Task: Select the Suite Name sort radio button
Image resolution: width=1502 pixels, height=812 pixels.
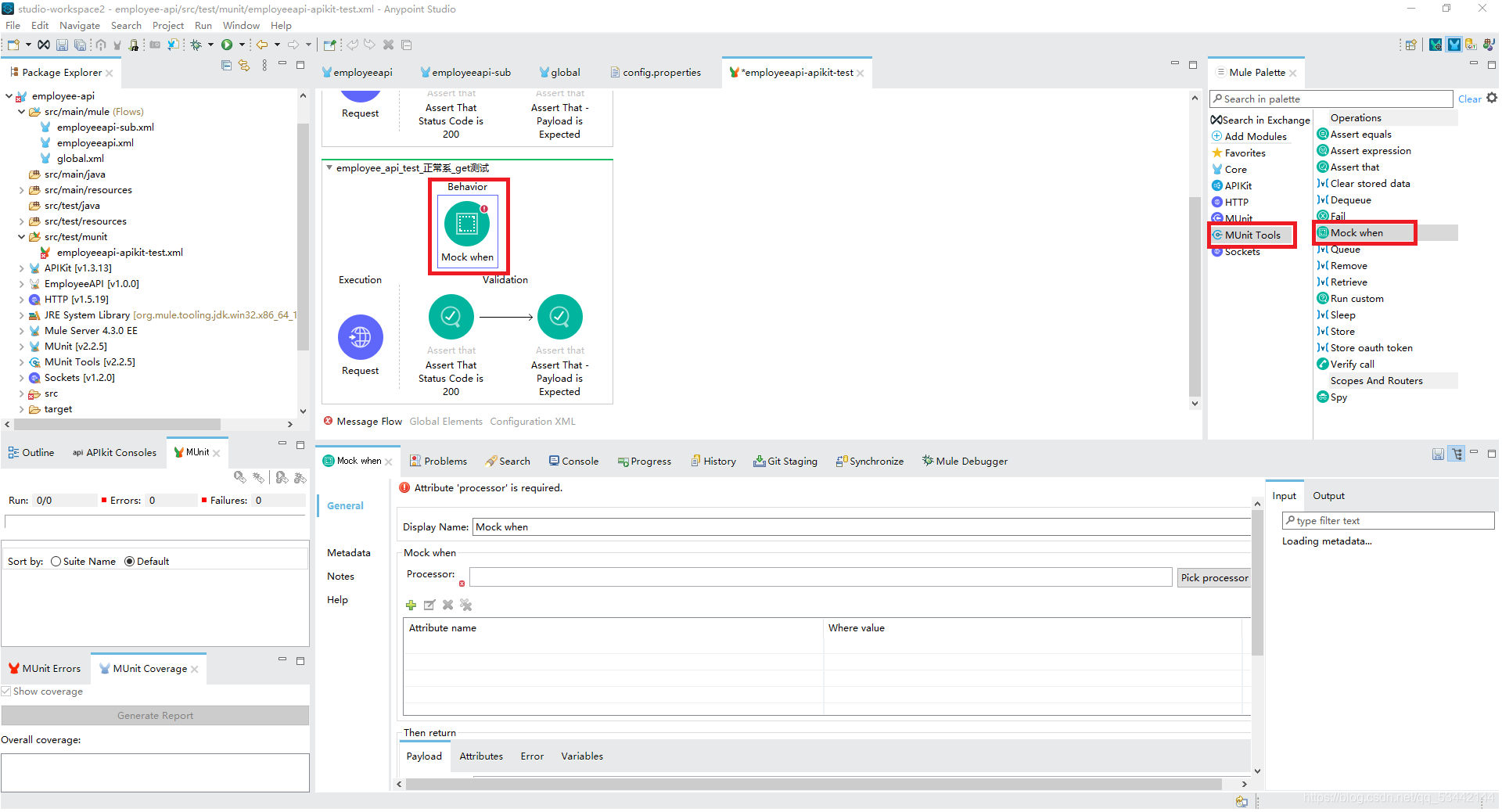Action: pos(56,562)
